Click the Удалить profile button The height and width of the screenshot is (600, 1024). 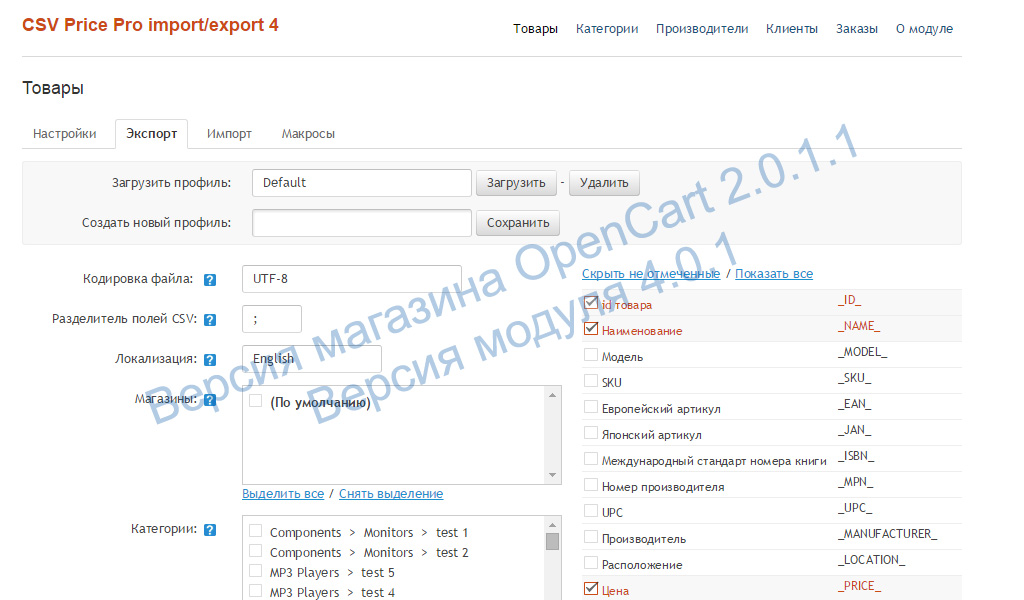click(x=604, y=183)
